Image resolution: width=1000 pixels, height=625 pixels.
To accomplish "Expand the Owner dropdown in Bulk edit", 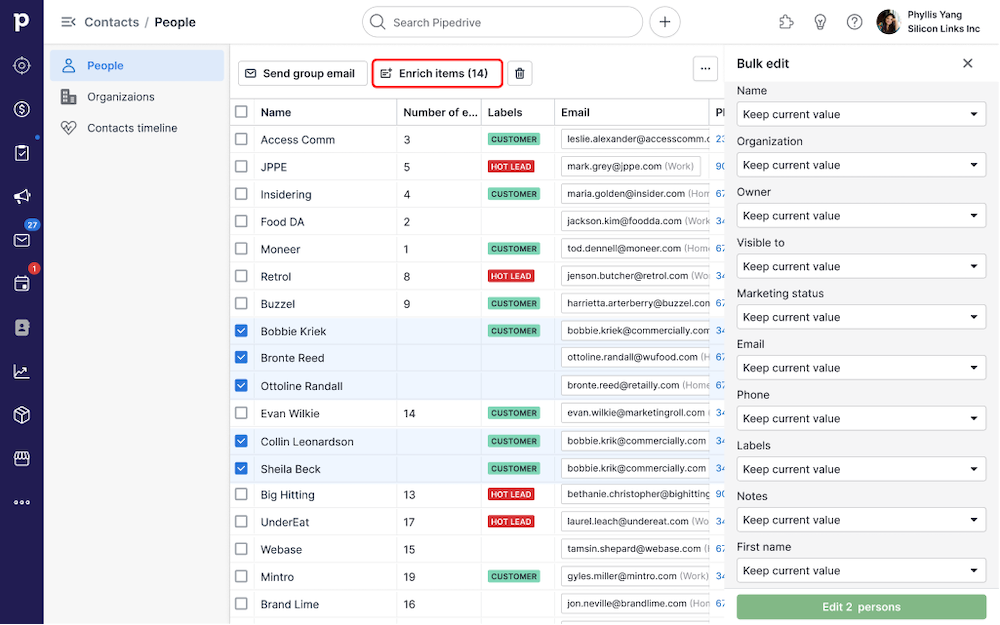I will (x=861, y=216).
